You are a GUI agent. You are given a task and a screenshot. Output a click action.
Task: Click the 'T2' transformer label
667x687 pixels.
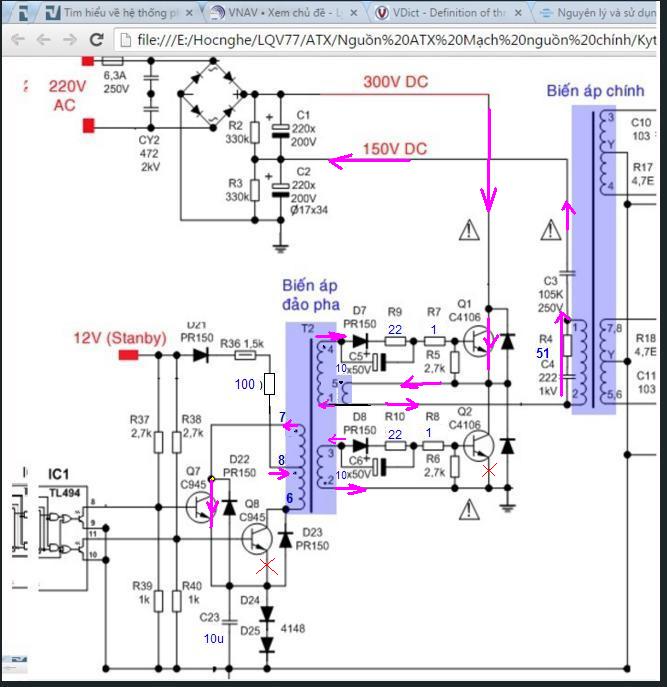tap(308, 329)
